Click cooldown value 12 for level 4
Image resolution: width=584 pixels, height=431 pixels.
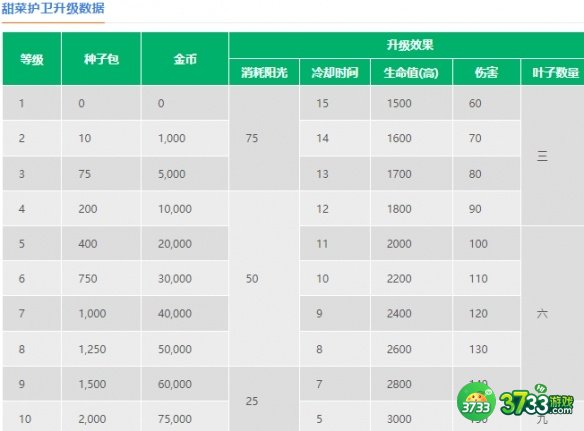[x=335, y=209]
